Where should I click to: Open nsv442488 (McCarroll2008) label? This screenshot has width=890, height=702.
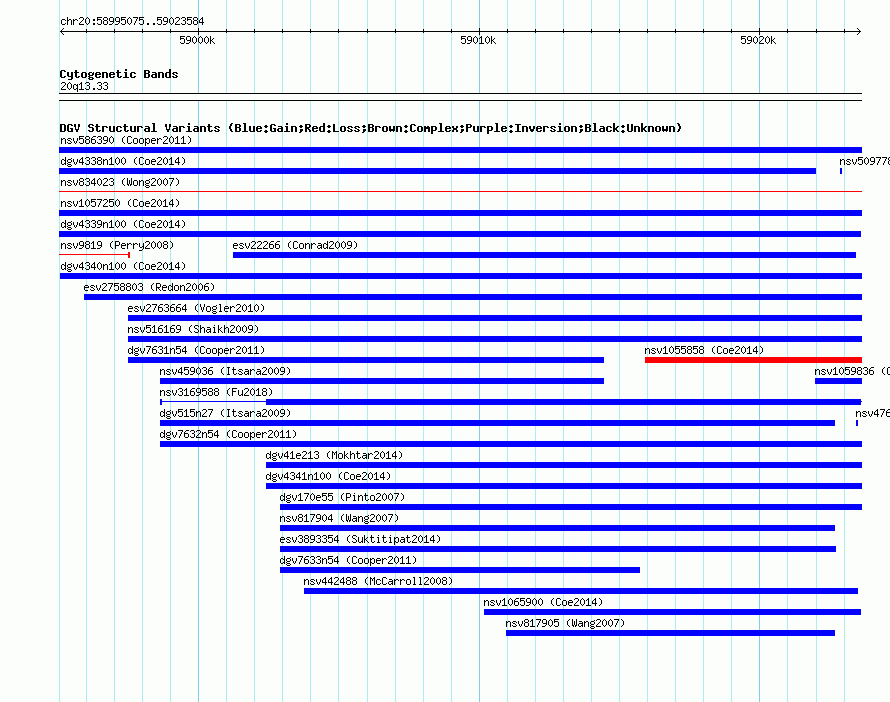(378, 581)
